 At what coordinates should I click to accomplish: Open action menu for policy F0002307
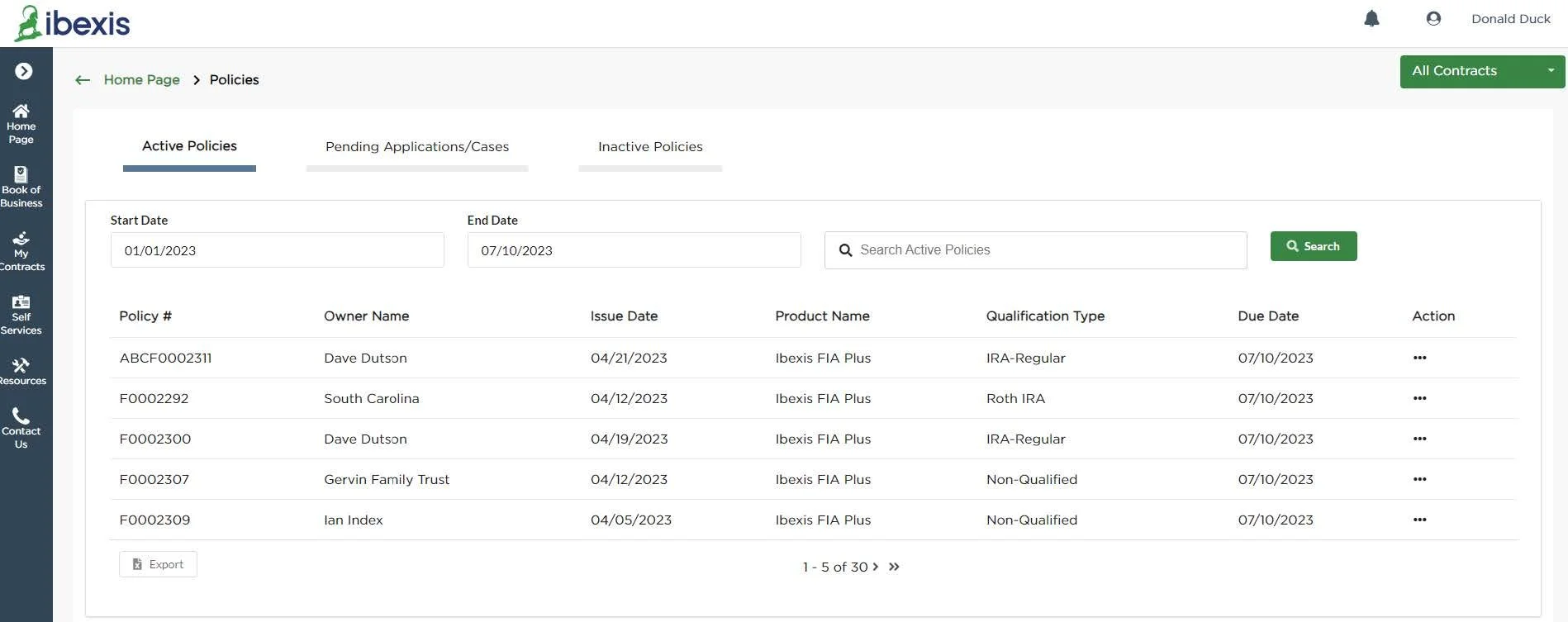click(1419, 479)
